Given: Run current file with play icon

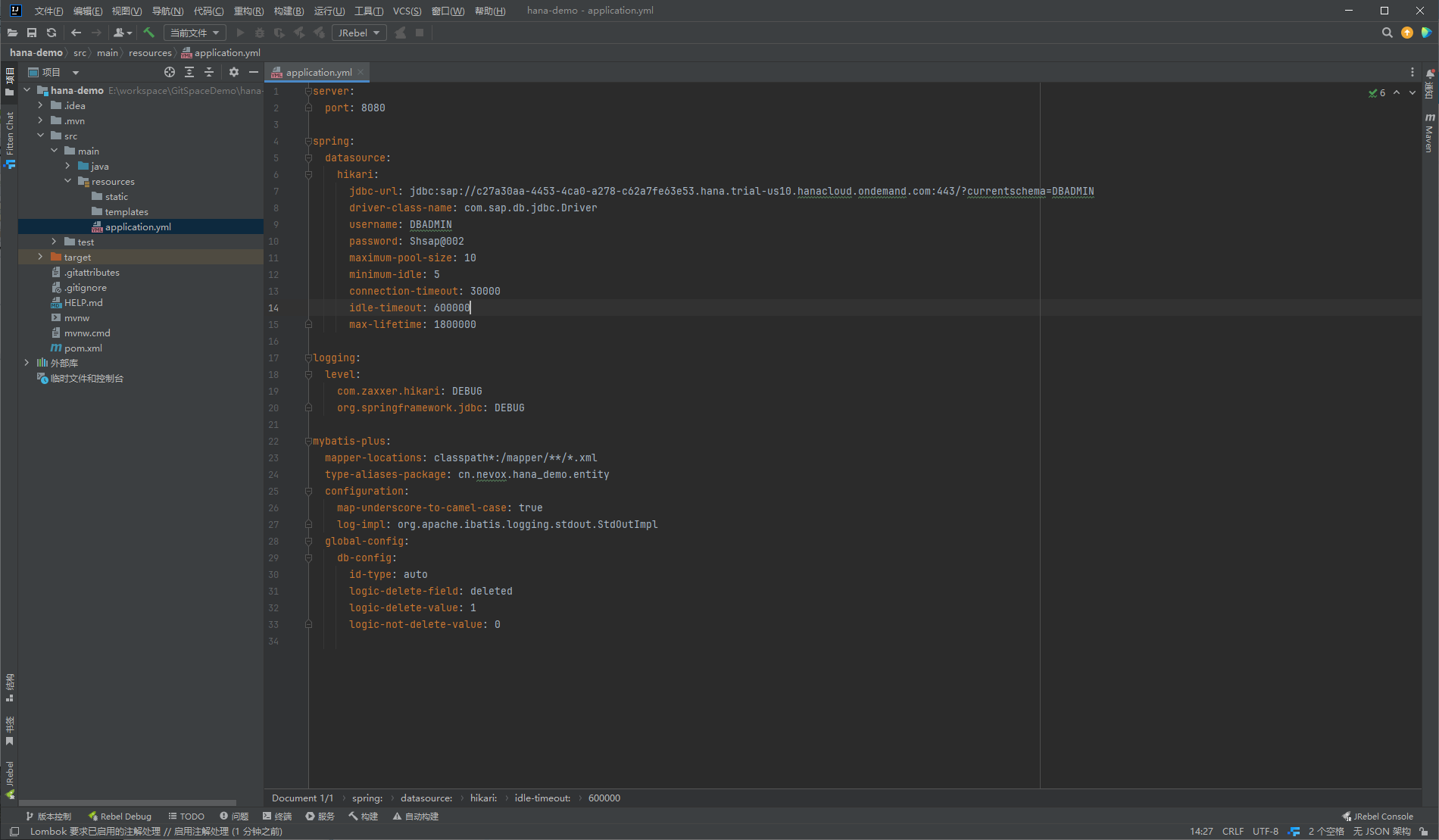Looking at the screenshot, I should click(x=241, y=33).
